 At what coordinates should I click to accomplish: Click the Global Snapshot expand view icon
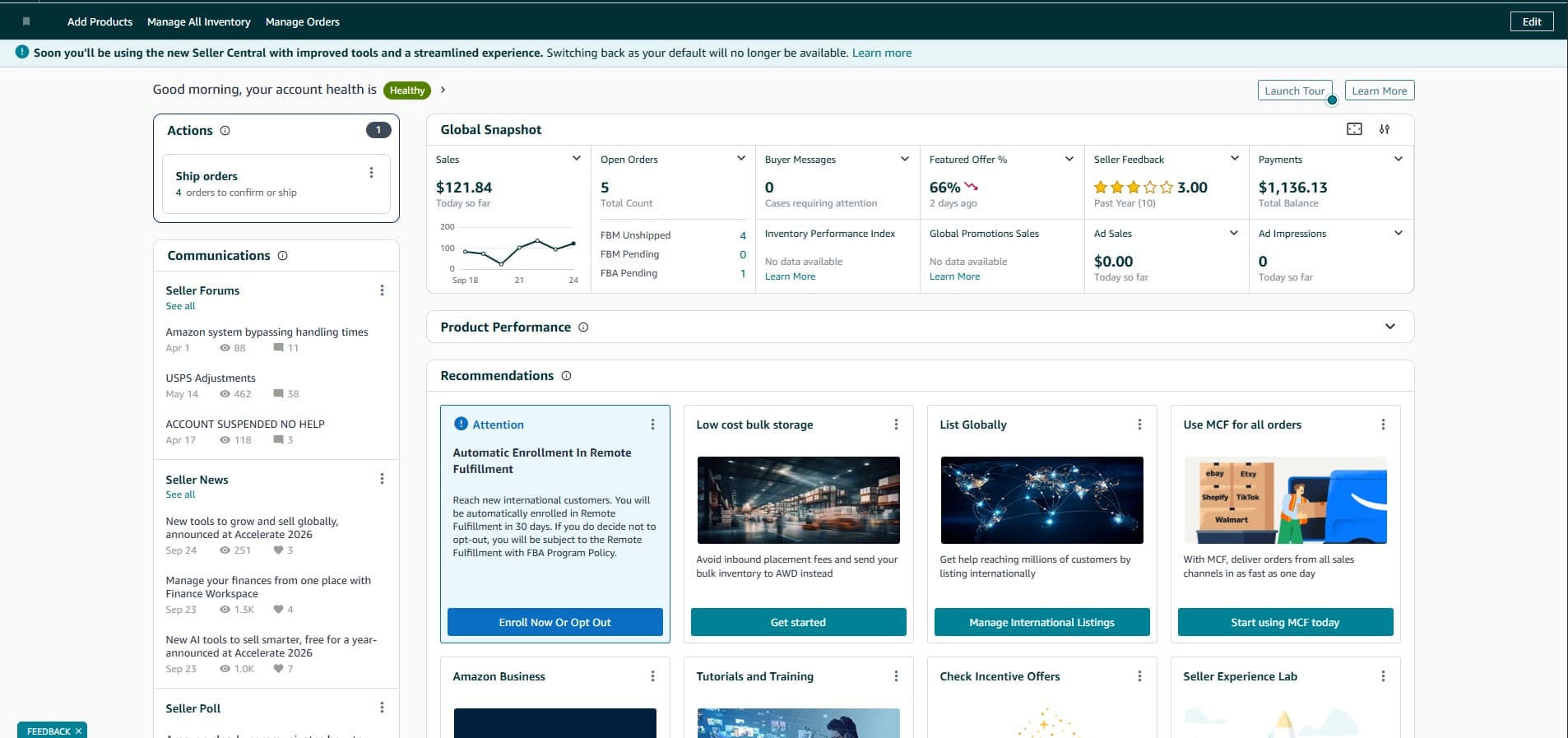(x=1354, y=129)
